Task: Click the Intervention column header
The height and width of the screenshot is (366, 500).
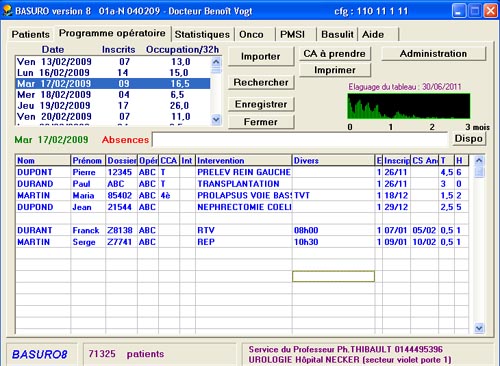Action: click(244, 161)
